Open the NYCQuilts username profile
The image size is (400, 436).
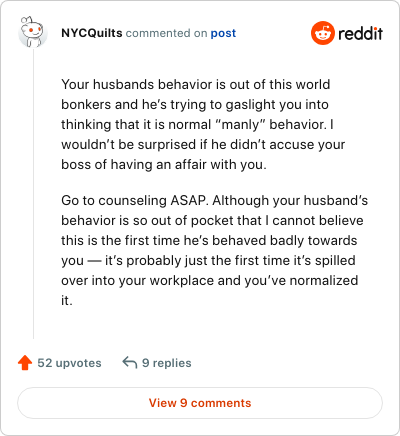pos(92,33)
